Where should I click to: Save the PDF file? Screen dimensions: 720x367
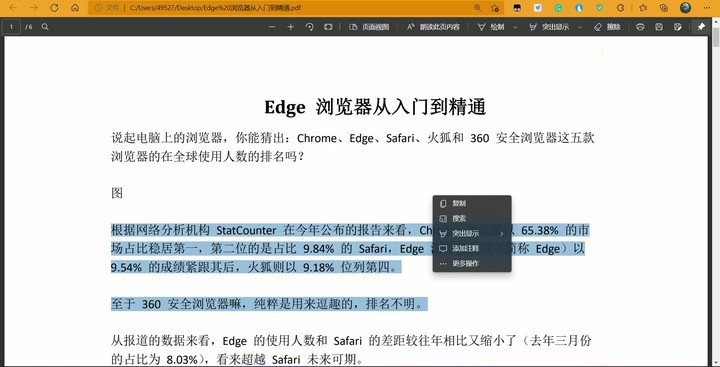click(x=659, y=27)
